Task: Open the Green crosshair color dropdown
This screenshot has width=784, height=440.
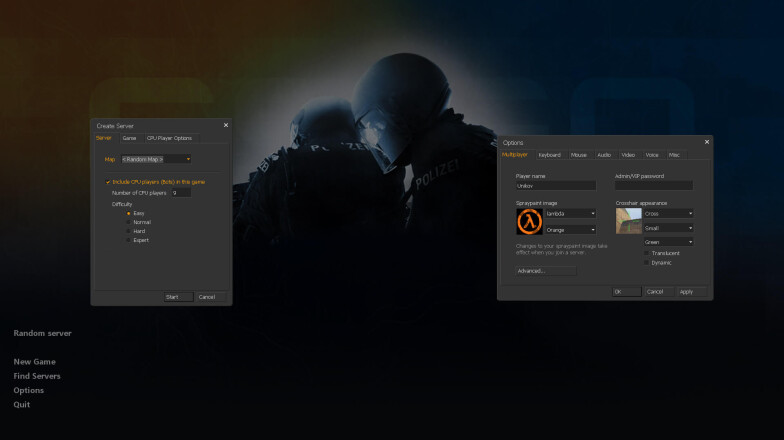Action: [x=668, y=242]
